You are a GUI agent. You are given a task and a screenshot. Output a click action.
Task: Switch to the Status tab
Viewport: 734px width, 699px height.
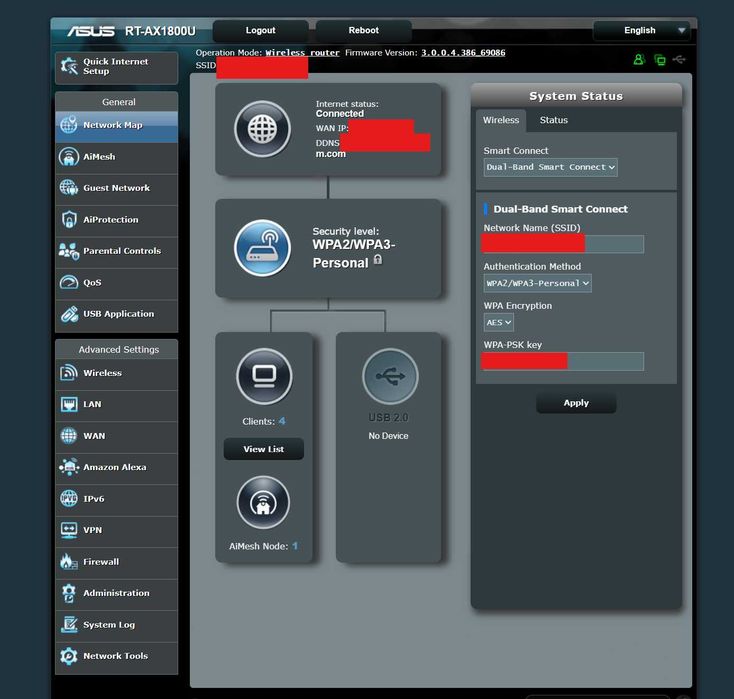tap(554, 120)
